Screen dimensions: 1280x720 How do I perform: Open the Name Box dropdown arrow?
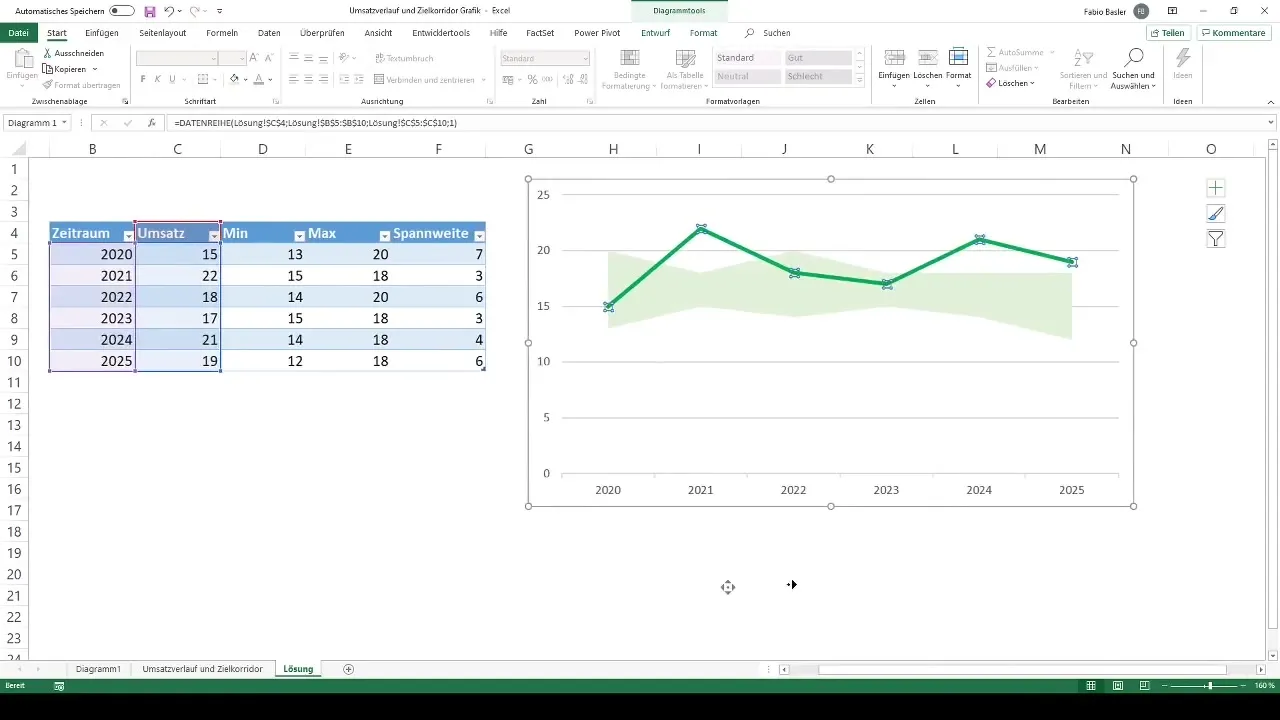65,122
